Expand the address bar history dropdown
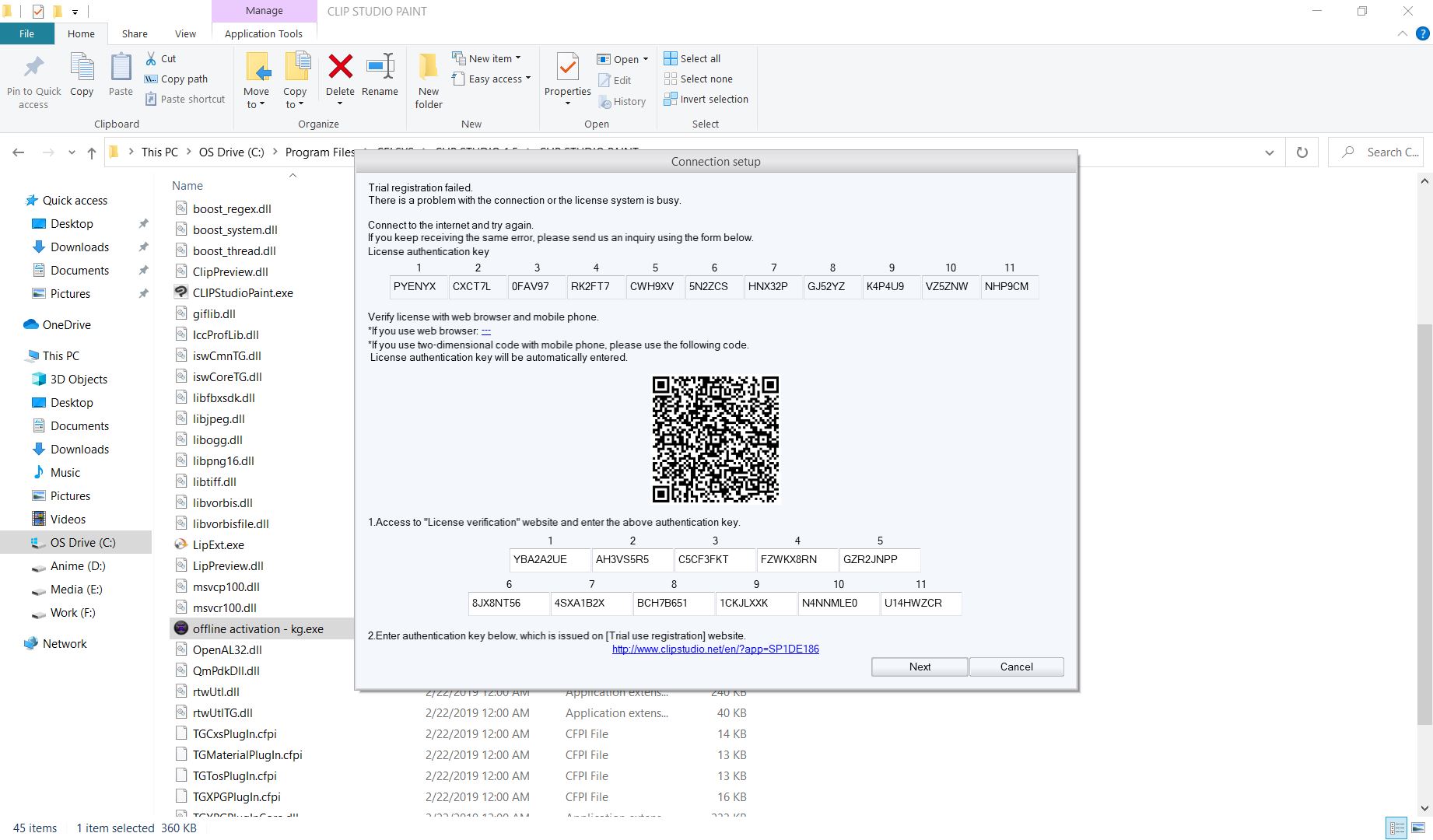Viewport: 1433px width, 840px height. [1270, 152]
